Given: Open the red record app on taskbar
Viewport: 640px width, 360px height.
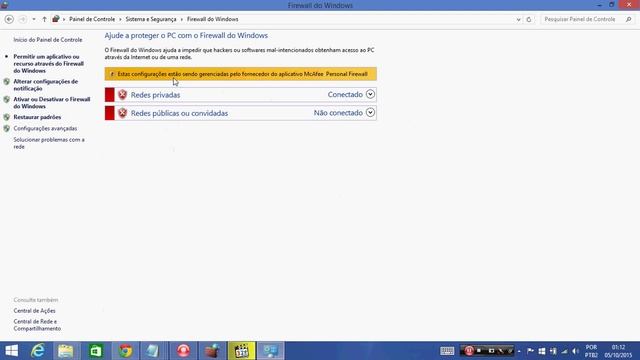Looking at the screenshot, I should point(183,351).
